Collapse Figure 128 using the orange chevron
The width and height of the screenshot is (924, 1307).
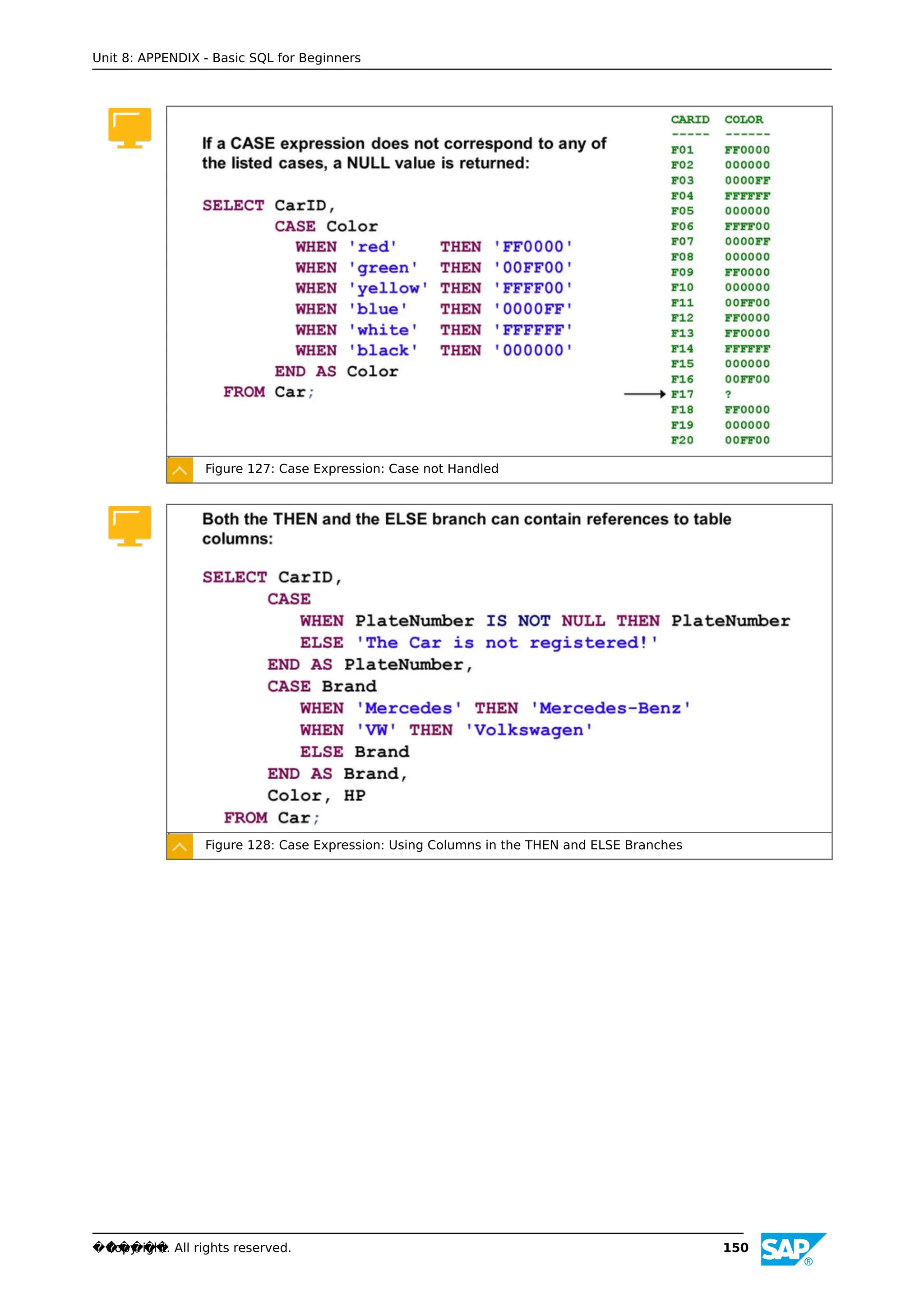pos(180,846)
